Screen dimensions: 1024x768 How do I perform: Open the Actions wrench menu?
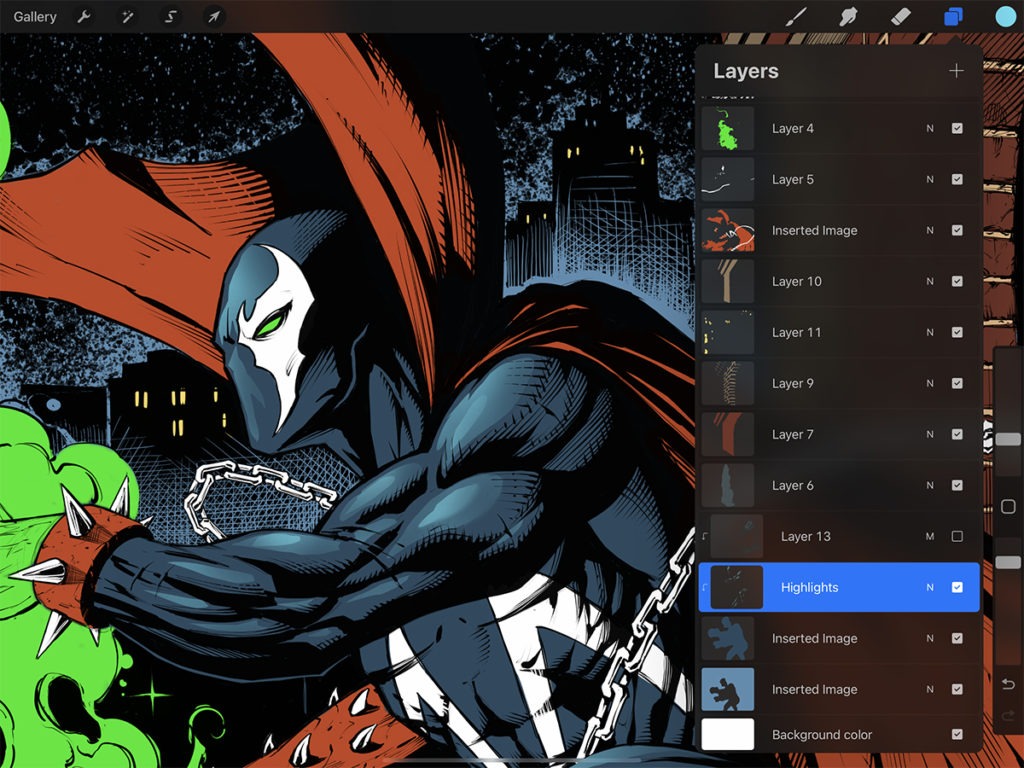coord(85,16)
